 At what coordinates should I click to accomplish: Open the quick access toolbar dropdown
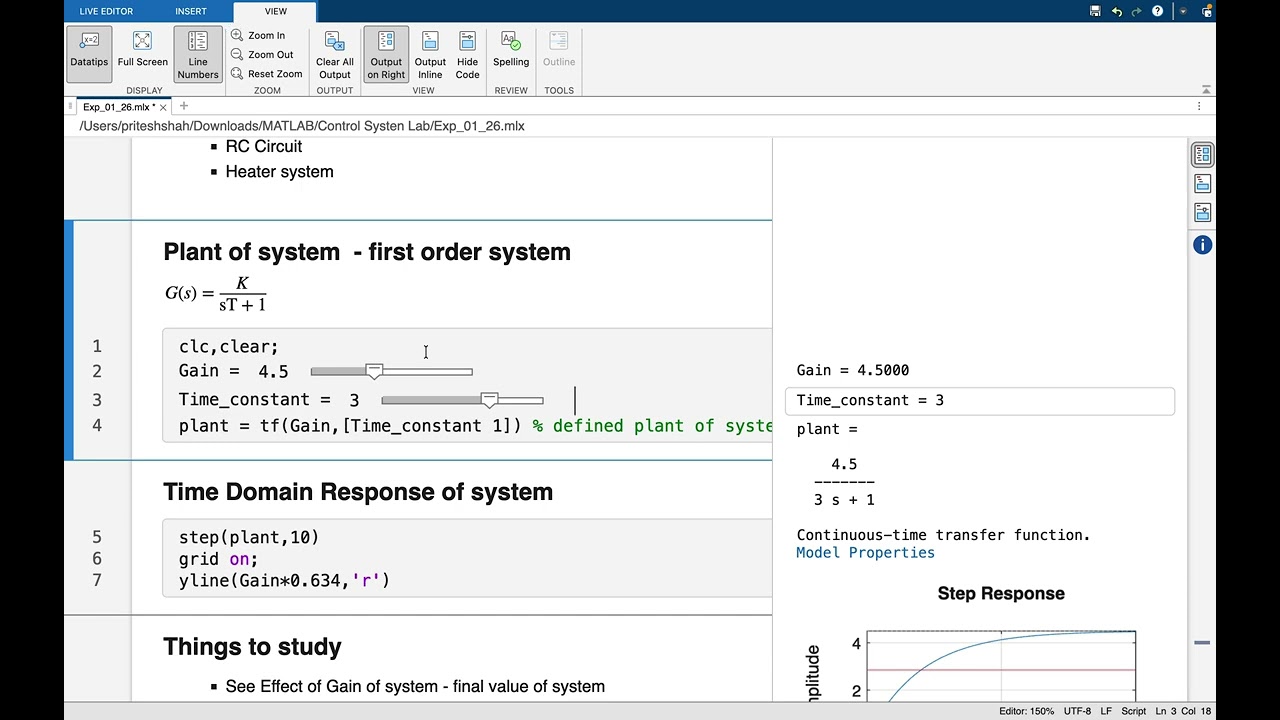coord(1183,11)
